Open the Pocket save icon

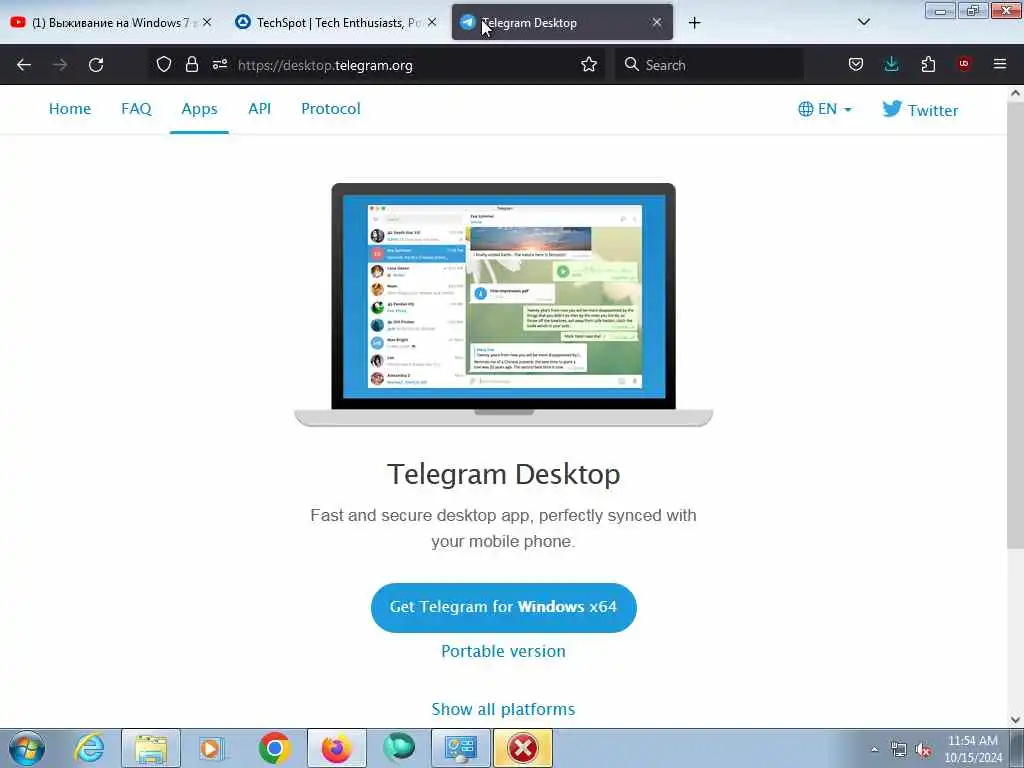point(856,64)
